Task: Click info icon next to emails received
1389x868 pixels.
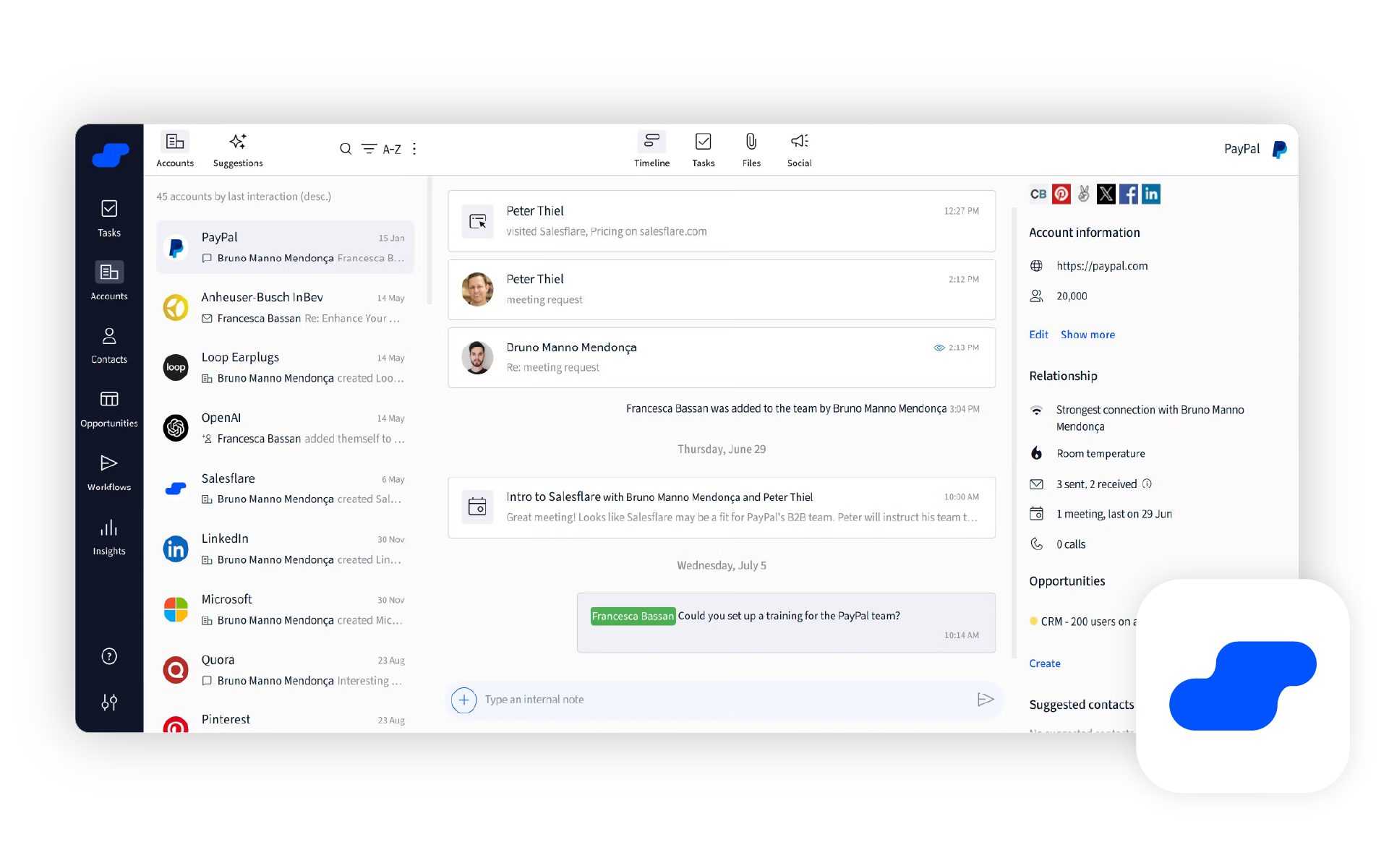Action: (1147, 484)
